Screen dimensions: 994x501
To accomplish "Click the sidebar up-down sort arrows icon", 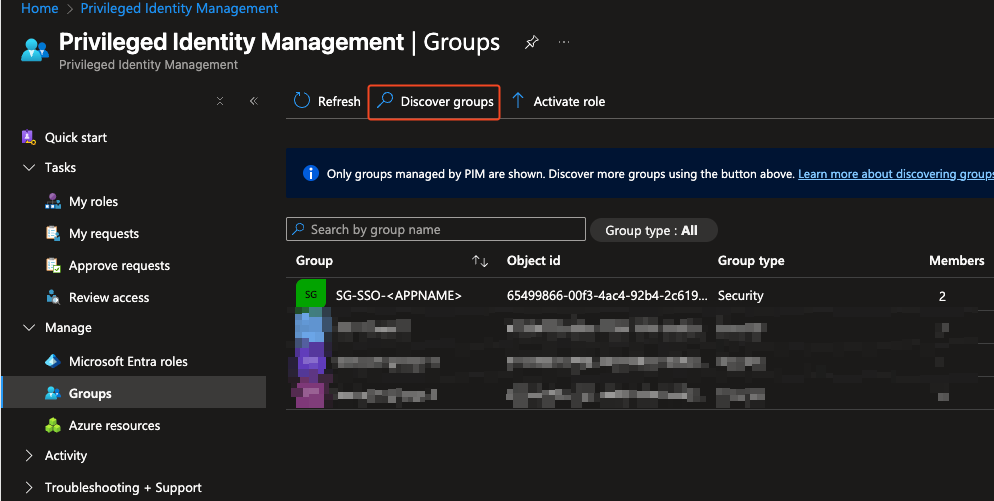I will 220,101.
